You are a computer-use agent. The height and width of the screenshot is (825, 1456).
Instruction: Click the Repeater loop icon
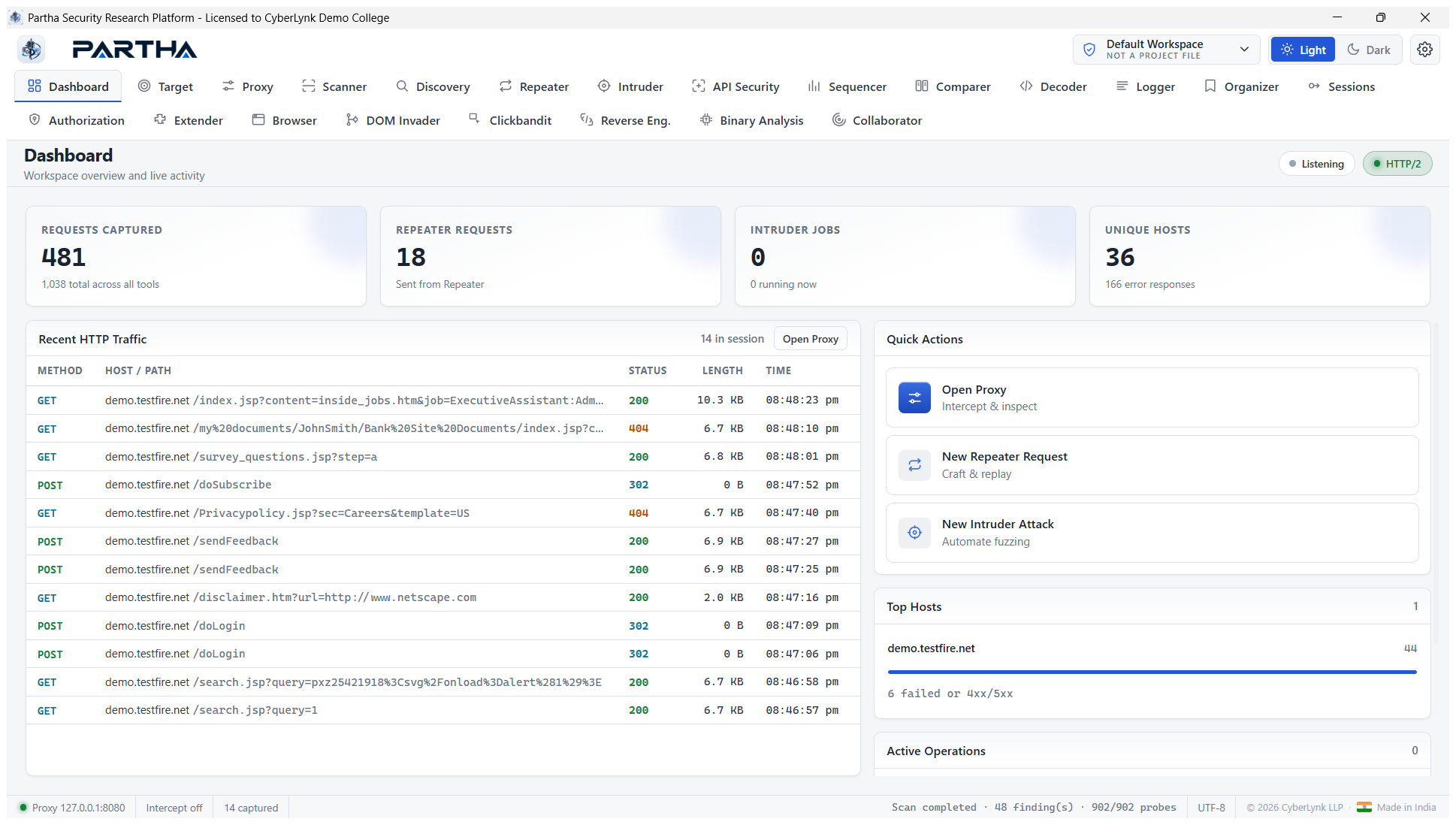pos(506,86)
